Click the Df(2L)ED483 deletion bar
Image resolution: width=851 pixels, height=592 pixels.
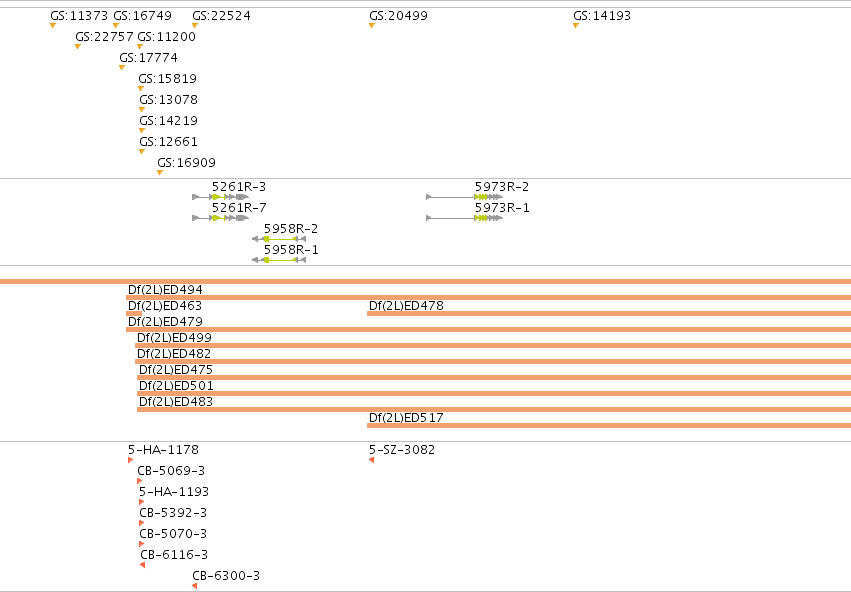point(494,410)
